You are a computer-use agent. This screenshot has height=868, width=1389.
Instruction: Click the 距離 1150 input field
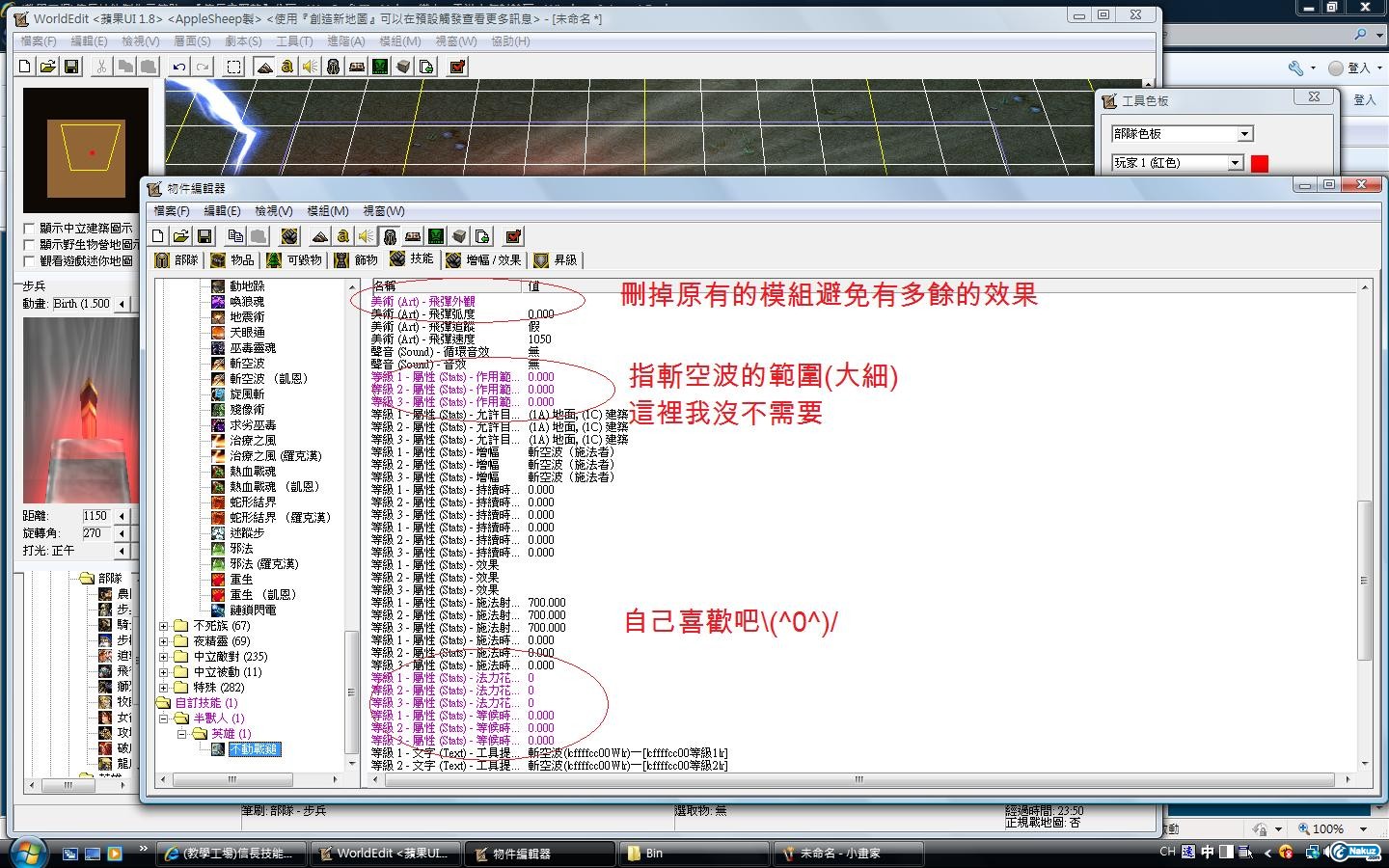pyautogui.click(x=96, y=516)
